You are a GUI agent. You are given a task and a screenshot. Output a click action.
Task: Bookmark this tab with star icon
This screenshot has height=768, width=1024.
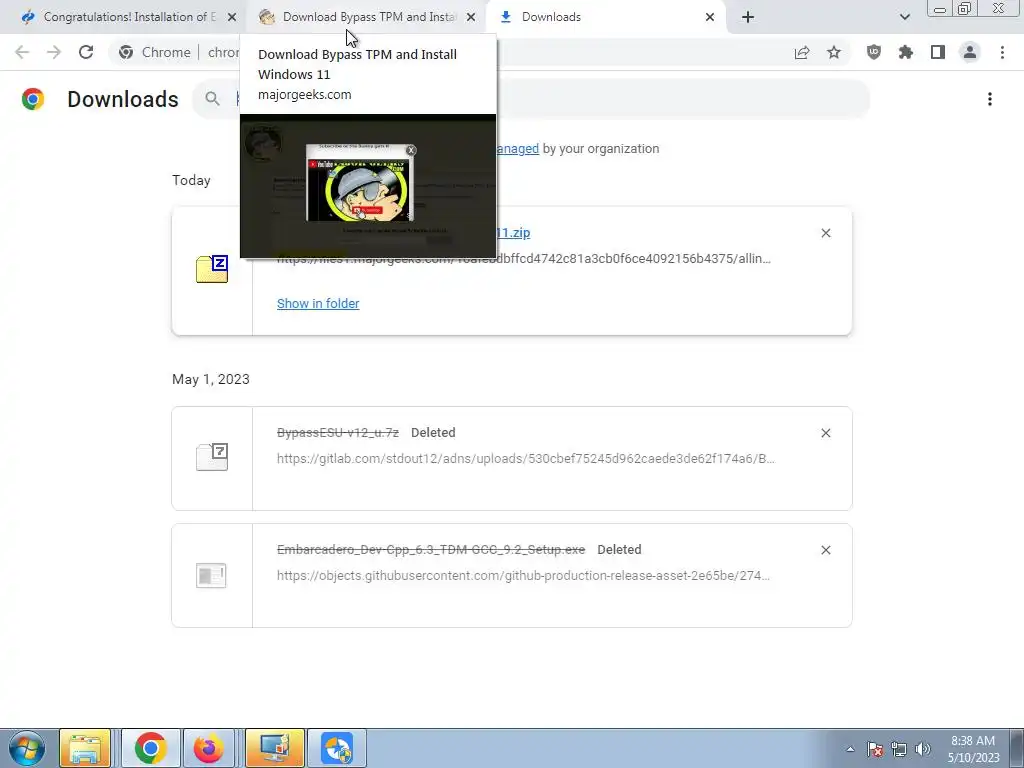(834, 52)
